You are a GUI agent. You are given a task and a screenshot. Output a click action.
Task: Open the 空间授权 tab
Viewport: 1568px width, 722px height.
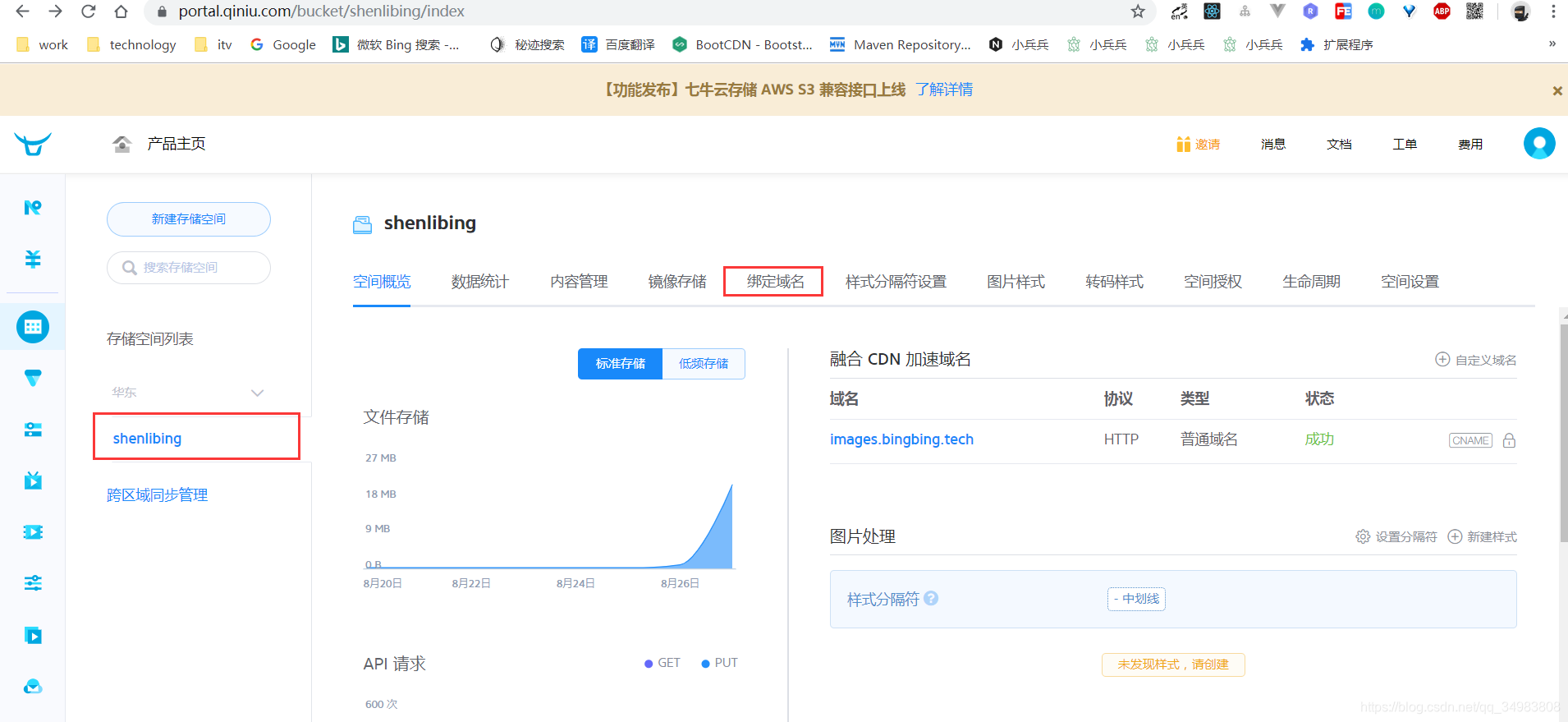pos(1213,282)
